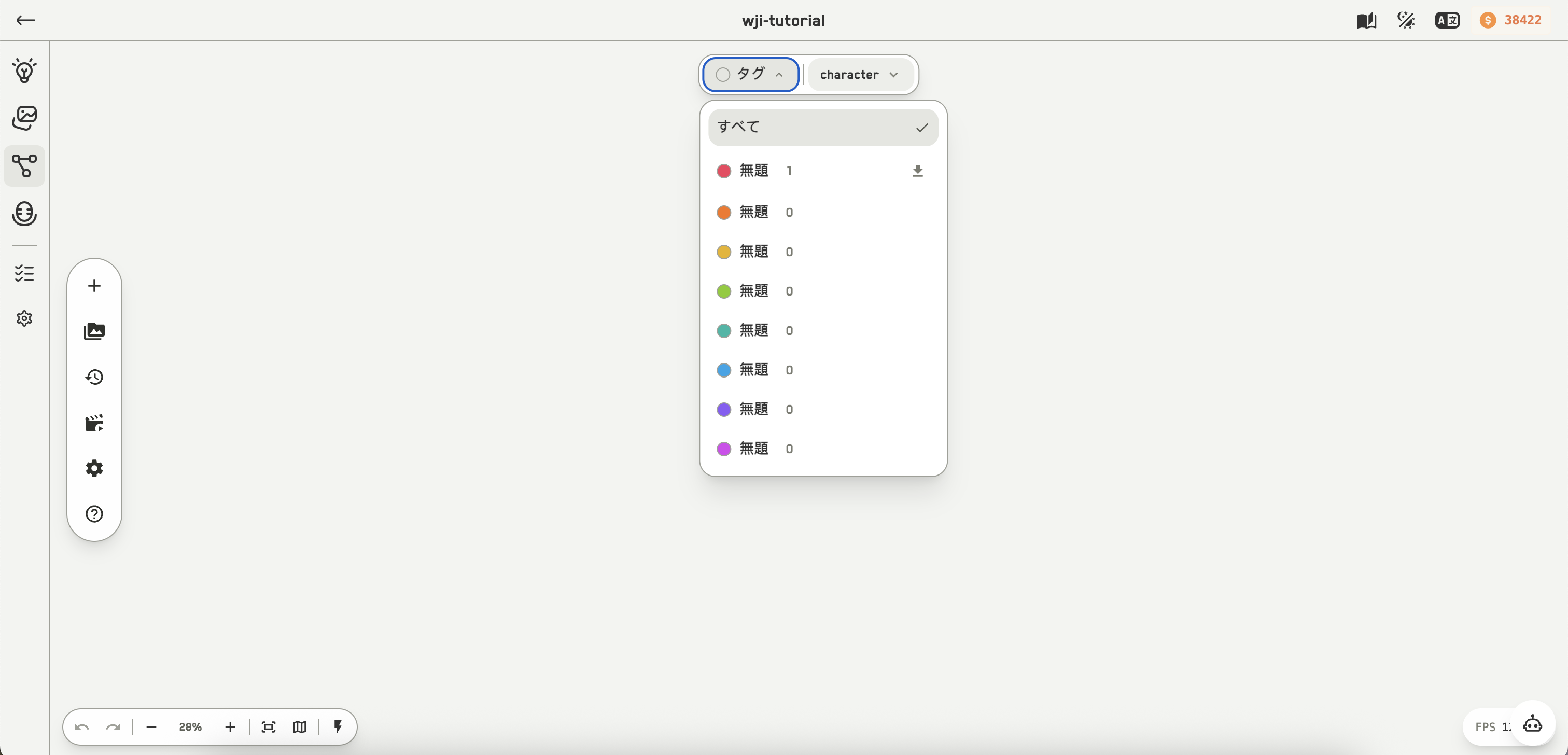Open the image library in floating toolbar
Image resolution: width=1568 pixels, height=755 pixels.
(x=94, y=331)
